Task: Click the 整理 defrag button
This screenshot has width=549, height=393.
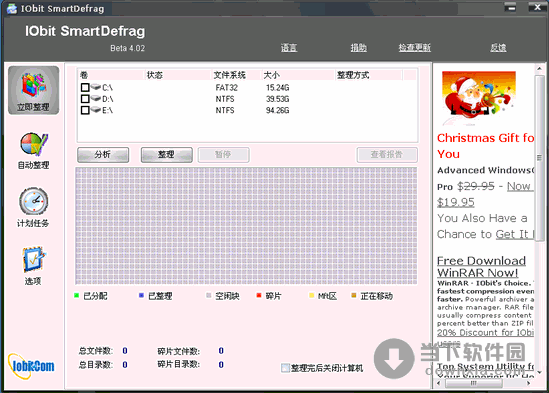Action: coord(167,155)
